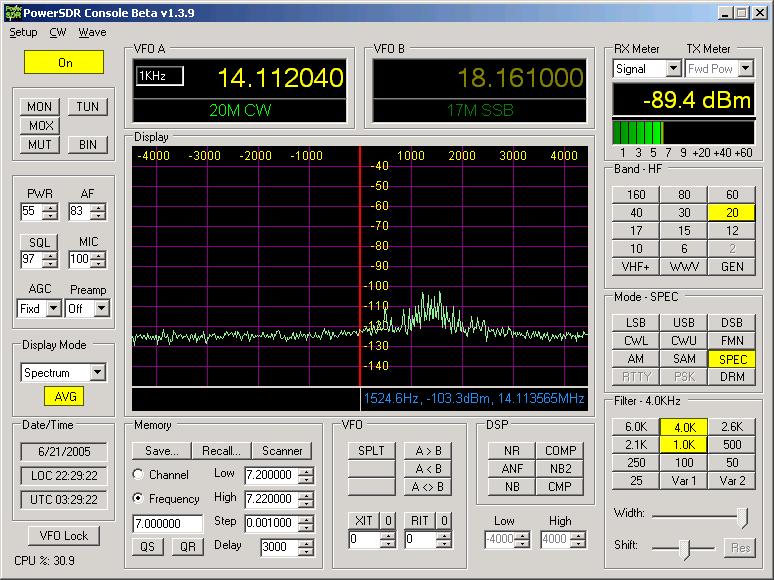Open the AGC Fixd dropdown
The height and width of the screenshot is (580, 774).
click(54, 309)
